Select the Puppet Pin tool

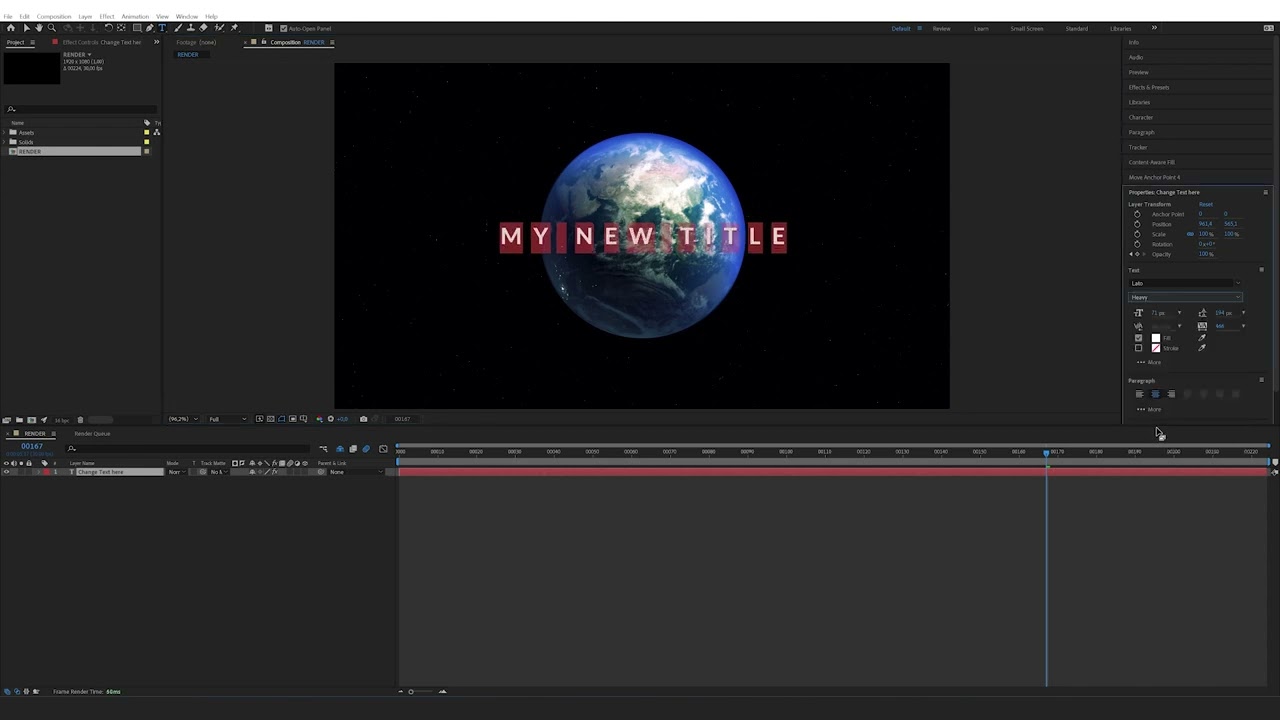[234, 28]
